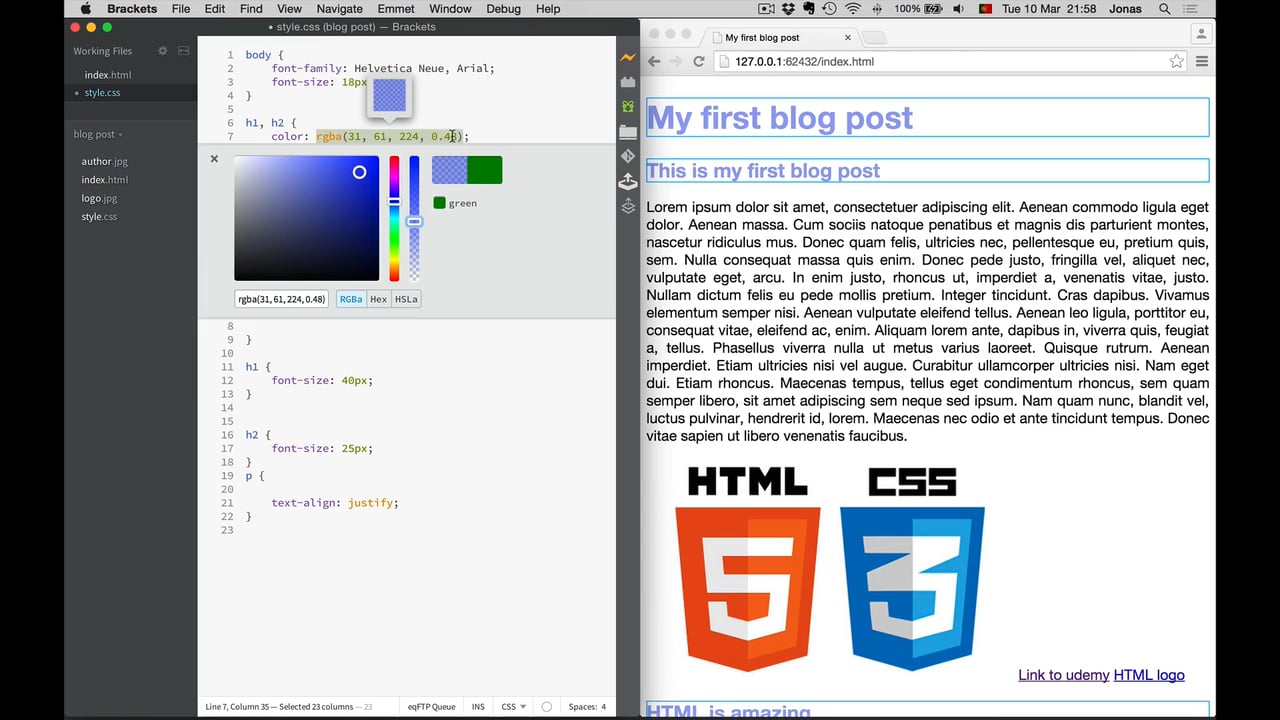This screenshot has height=720, width=1280.
Task: Close the inline color picker editor
Action: tap(214, 159)
